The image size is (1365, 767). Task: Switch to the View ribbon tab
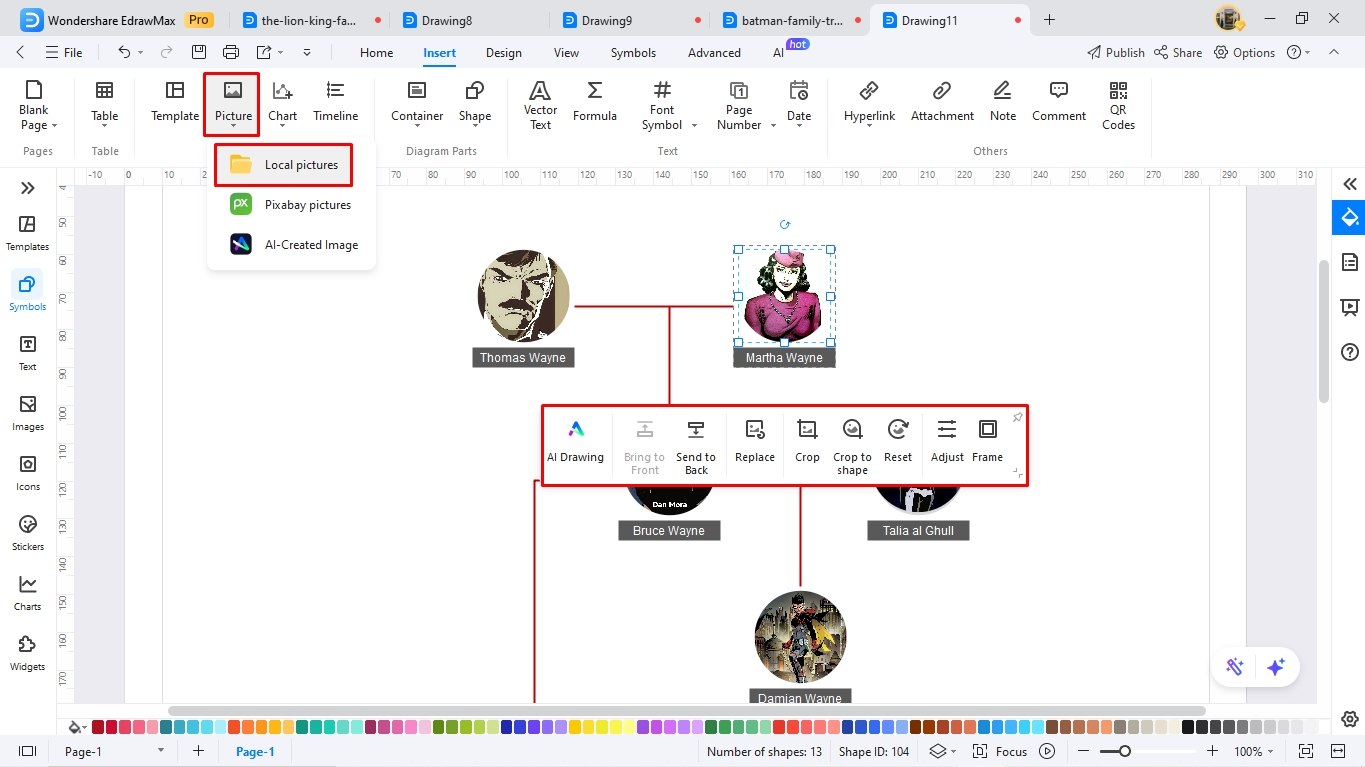coord(566,53)
